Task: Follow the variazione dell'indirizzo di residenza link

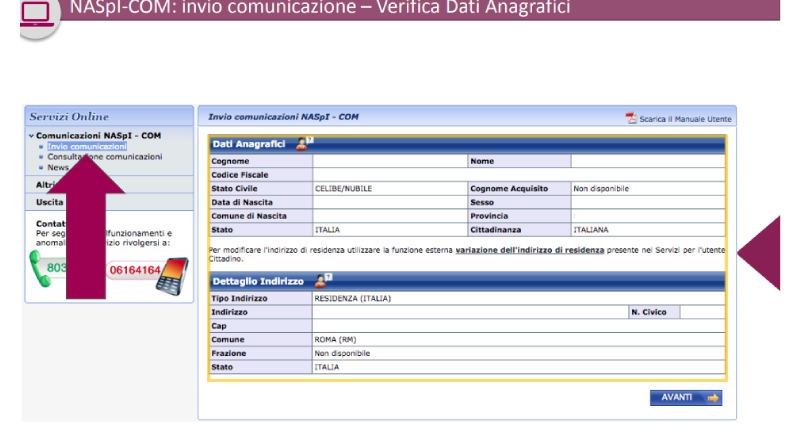Action: (x=530, y=250)
